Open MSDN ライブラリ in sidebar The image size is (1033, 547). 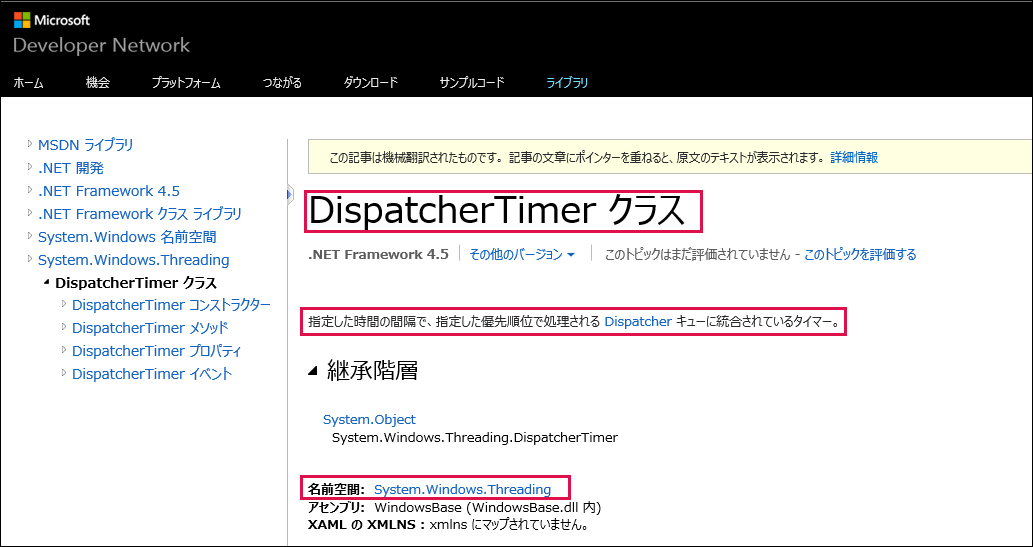click(86, 145)
